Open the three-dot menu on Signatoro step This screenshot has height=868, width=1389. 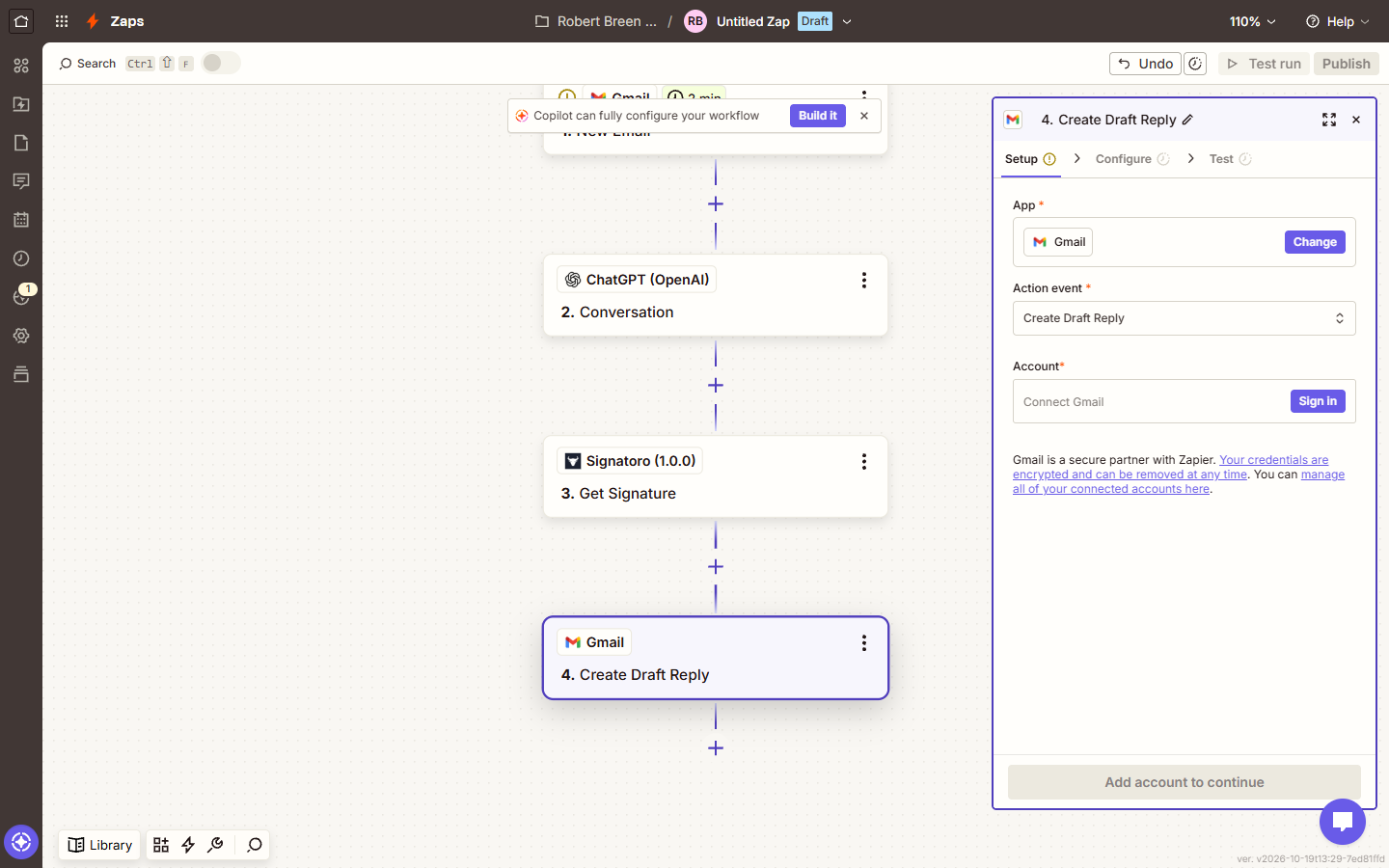point(865,461)
